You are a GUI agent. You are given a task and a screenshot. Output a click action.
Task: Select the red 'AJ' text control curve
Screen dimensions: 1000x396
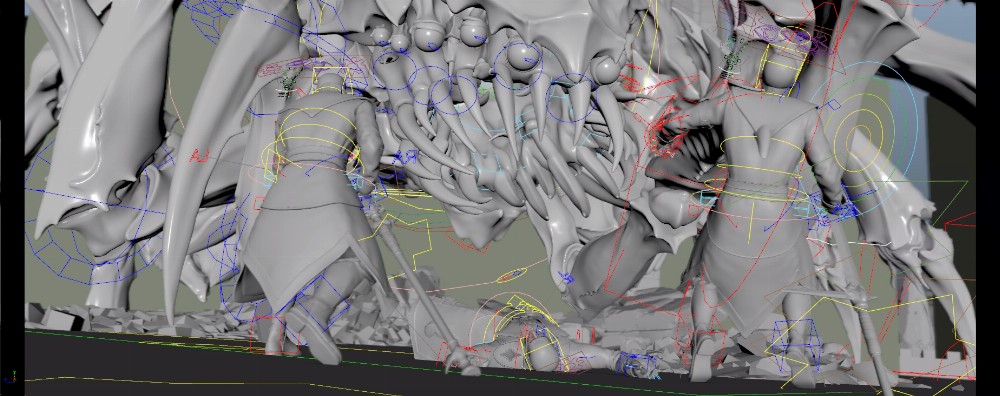[200, 156]
